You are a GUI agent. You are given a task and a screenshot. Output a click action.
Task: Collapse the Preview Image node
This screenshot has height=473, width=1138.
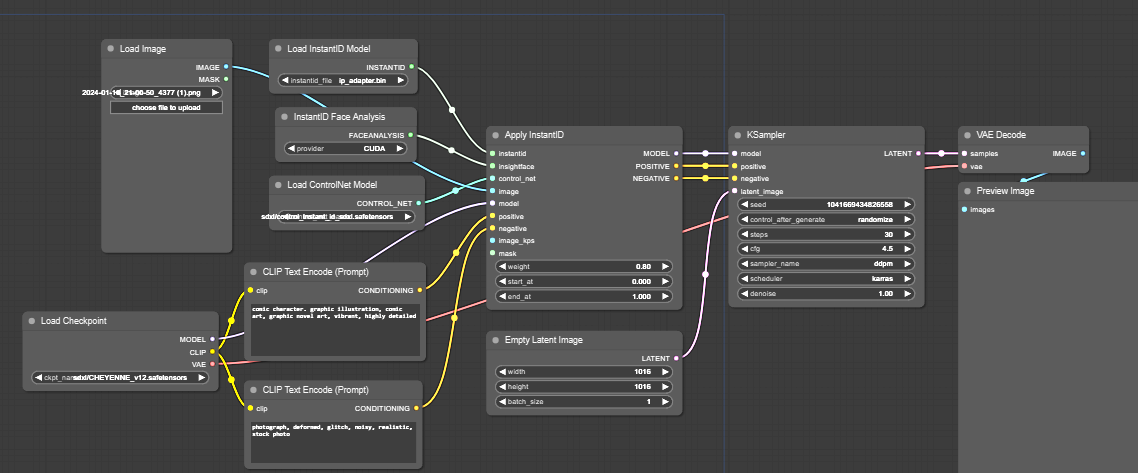(x=969, y=191)
